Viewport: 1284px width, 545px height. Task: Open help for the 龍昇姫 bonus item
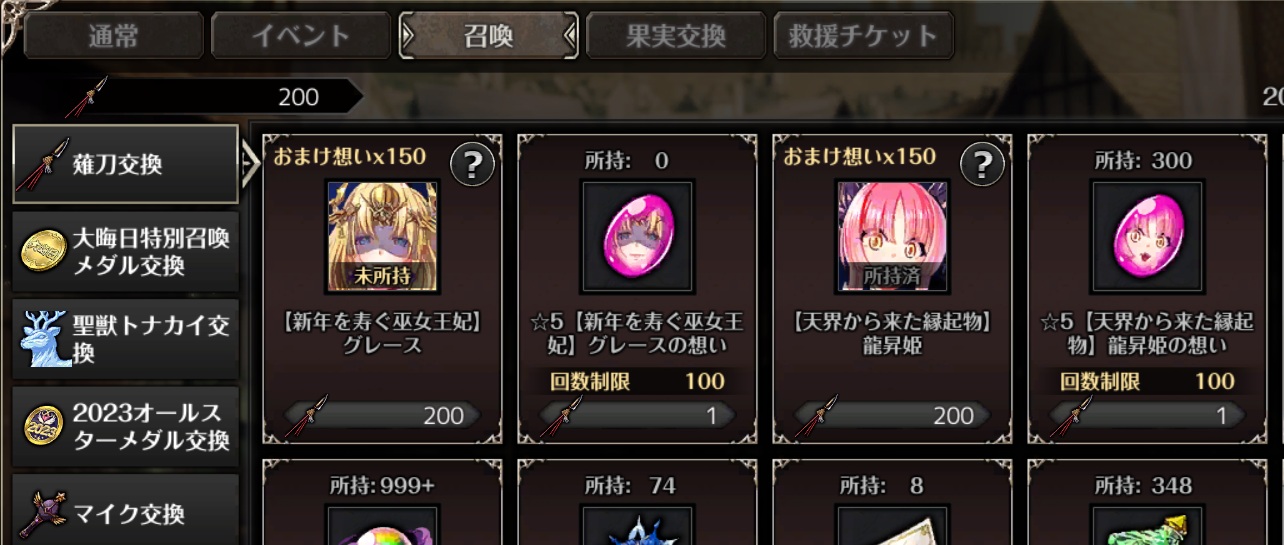[x=982, y=165]
